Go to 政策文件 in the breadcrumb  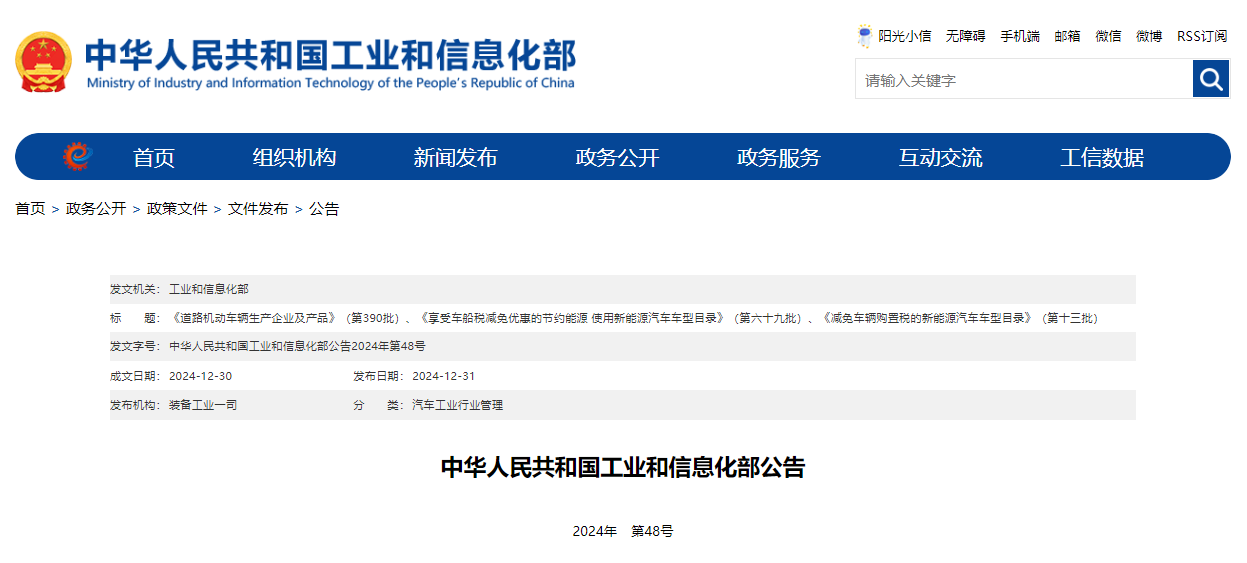click(177, 209)
